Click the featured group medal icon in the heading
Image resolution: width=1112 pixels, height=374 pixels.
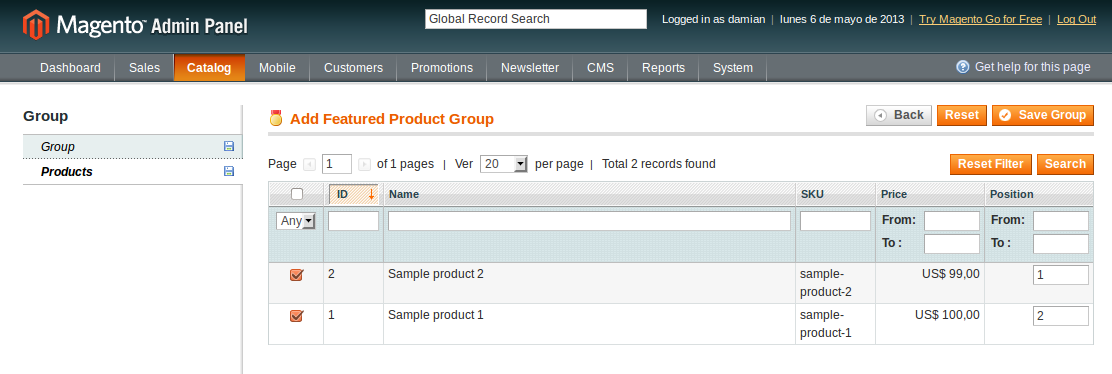(276, 119)
